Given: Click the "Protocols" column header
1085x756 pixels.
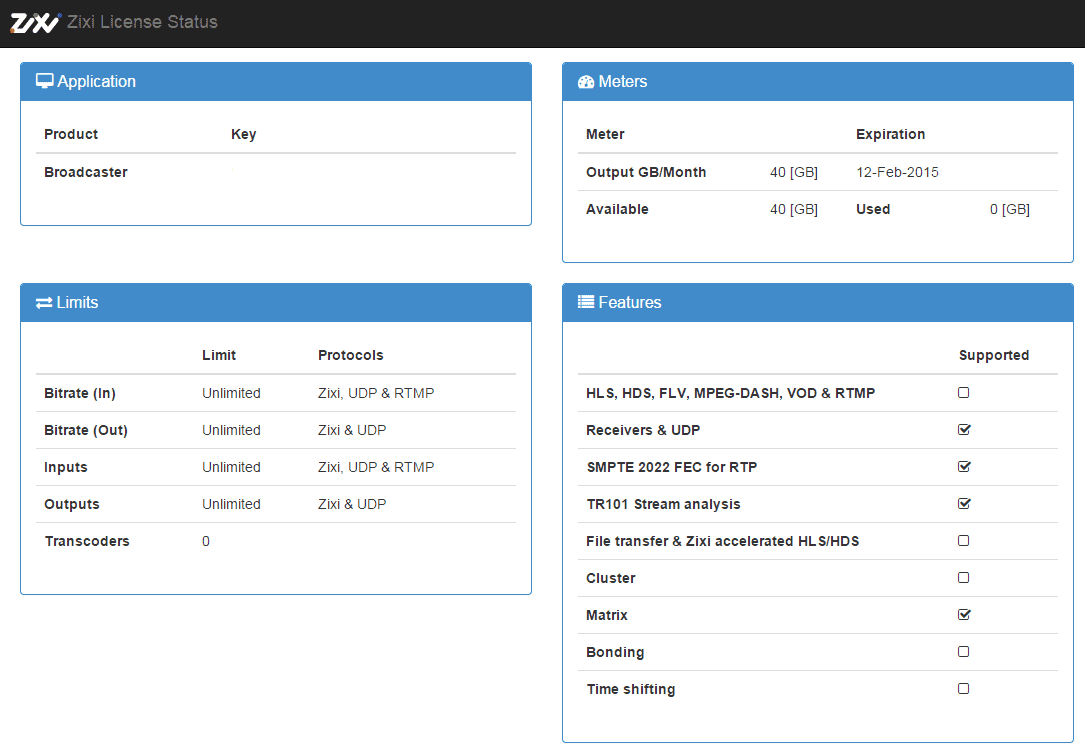Looking at the screenshot, I should click(x=351, y=356).
